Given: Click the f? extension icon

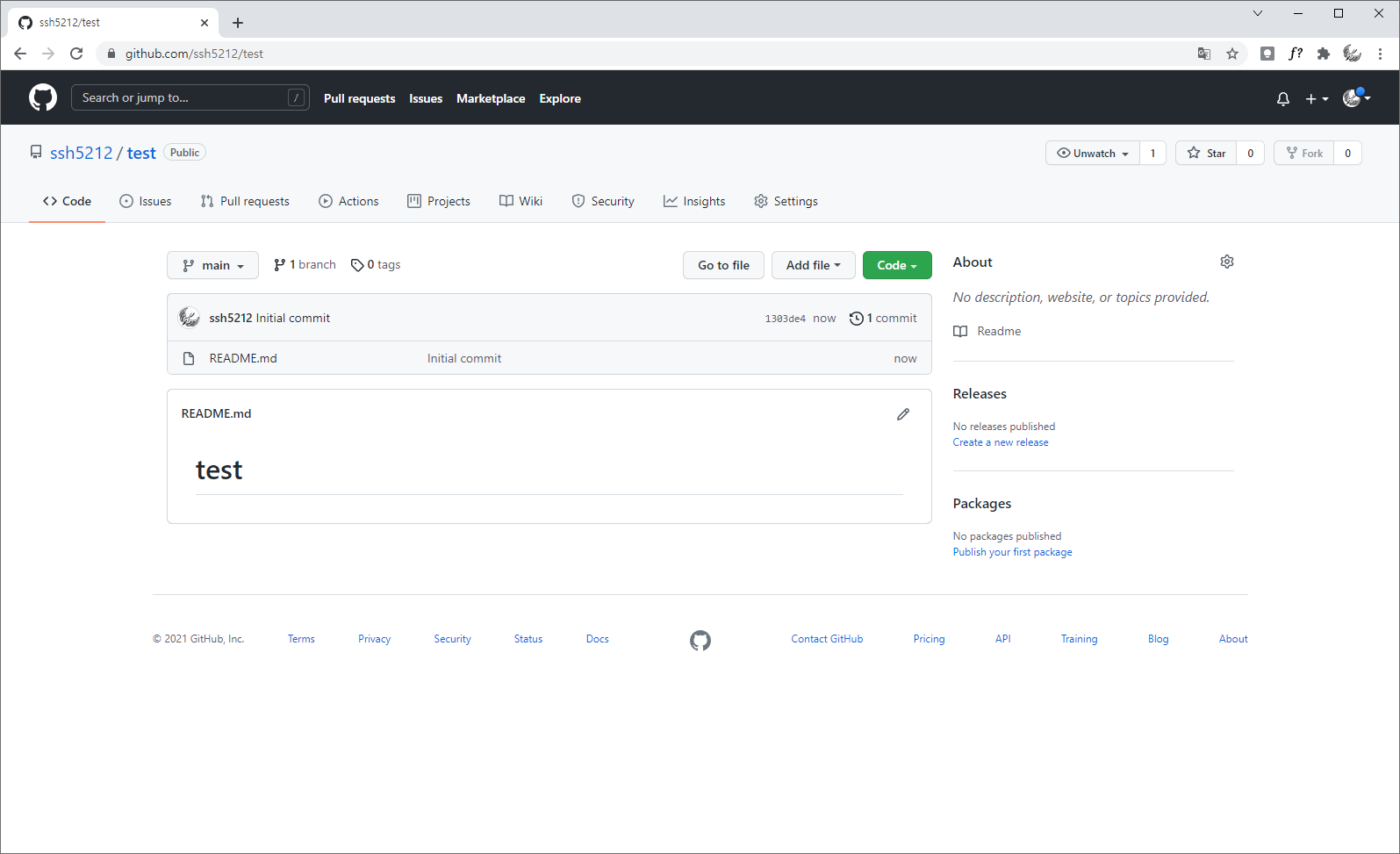Looking at the screenshot, I should pyautogui.click(x=1296, y=54).
